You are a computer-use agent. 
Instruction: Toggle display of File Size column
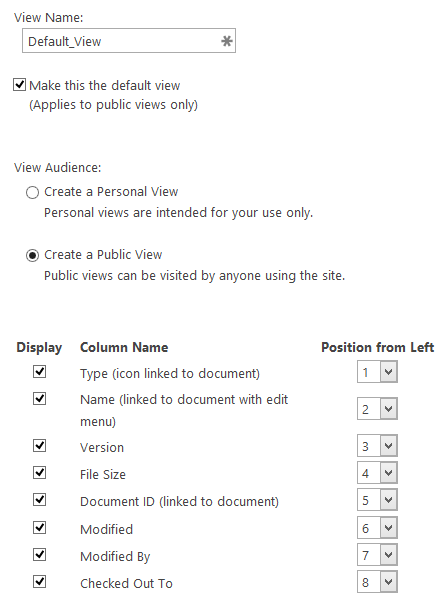(39, 473)
